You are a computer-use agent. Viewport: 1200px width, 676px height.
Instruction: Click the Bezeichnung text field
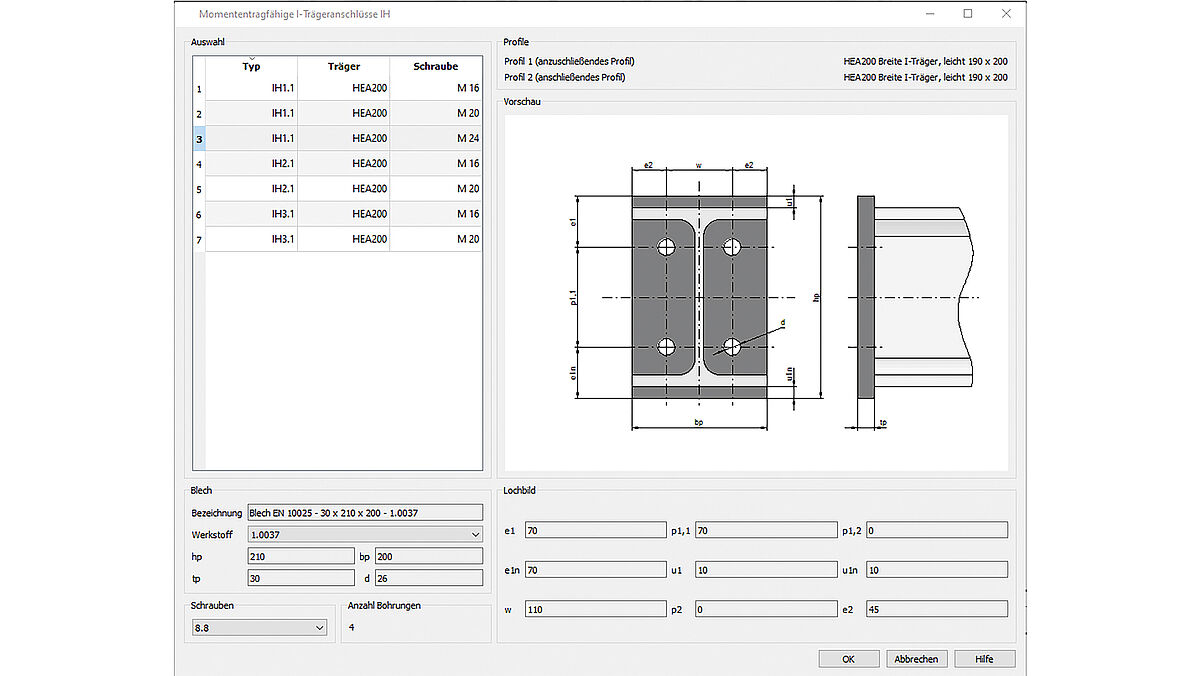click(365, 513)
